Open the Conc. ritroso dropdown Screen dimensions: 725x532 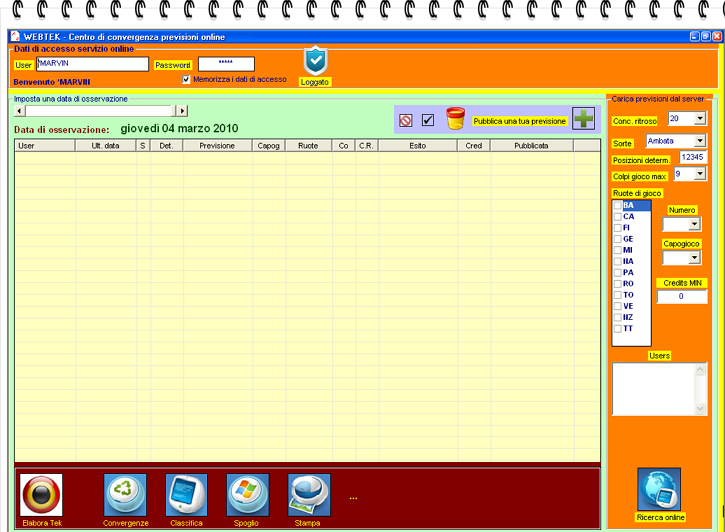[x=700, y=119]
